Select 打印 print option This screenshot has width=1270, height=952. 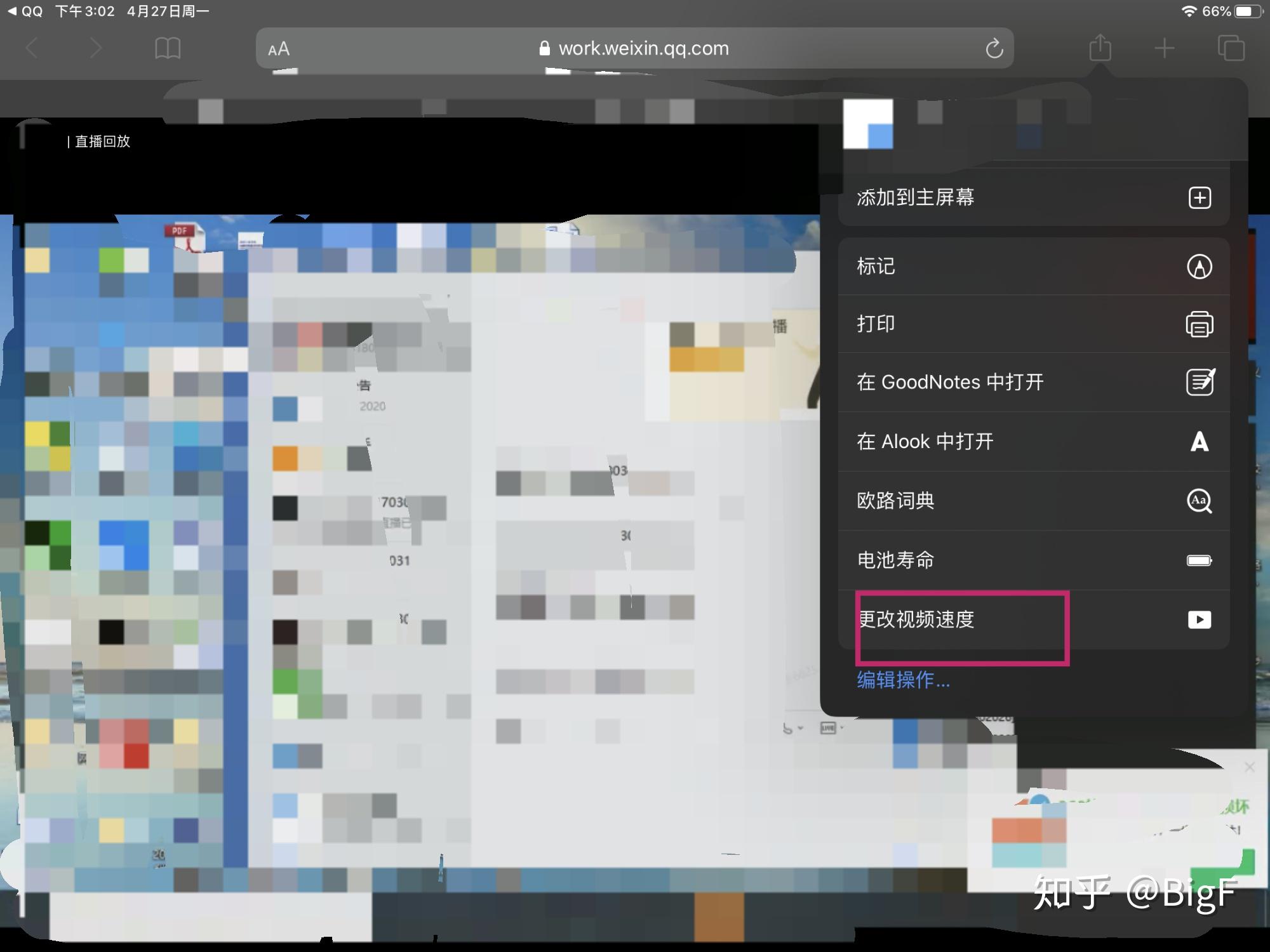tap(1033, 324)
